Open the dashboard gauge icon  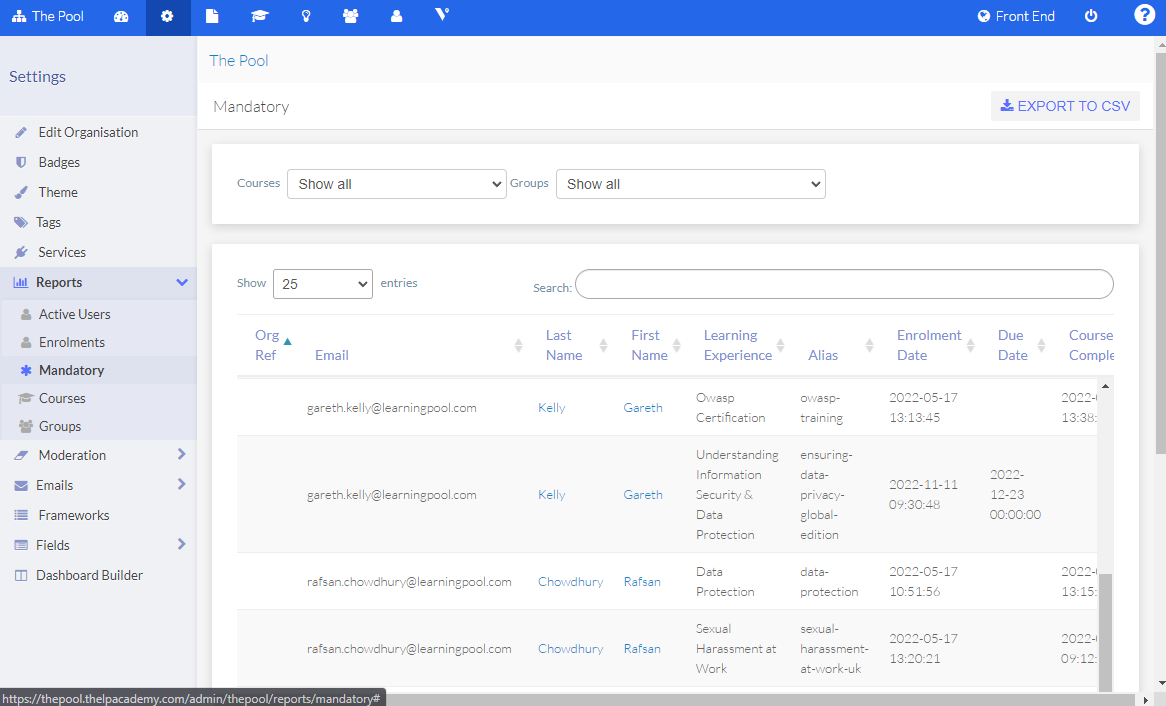pyautogui.click(x=121, y=17)
